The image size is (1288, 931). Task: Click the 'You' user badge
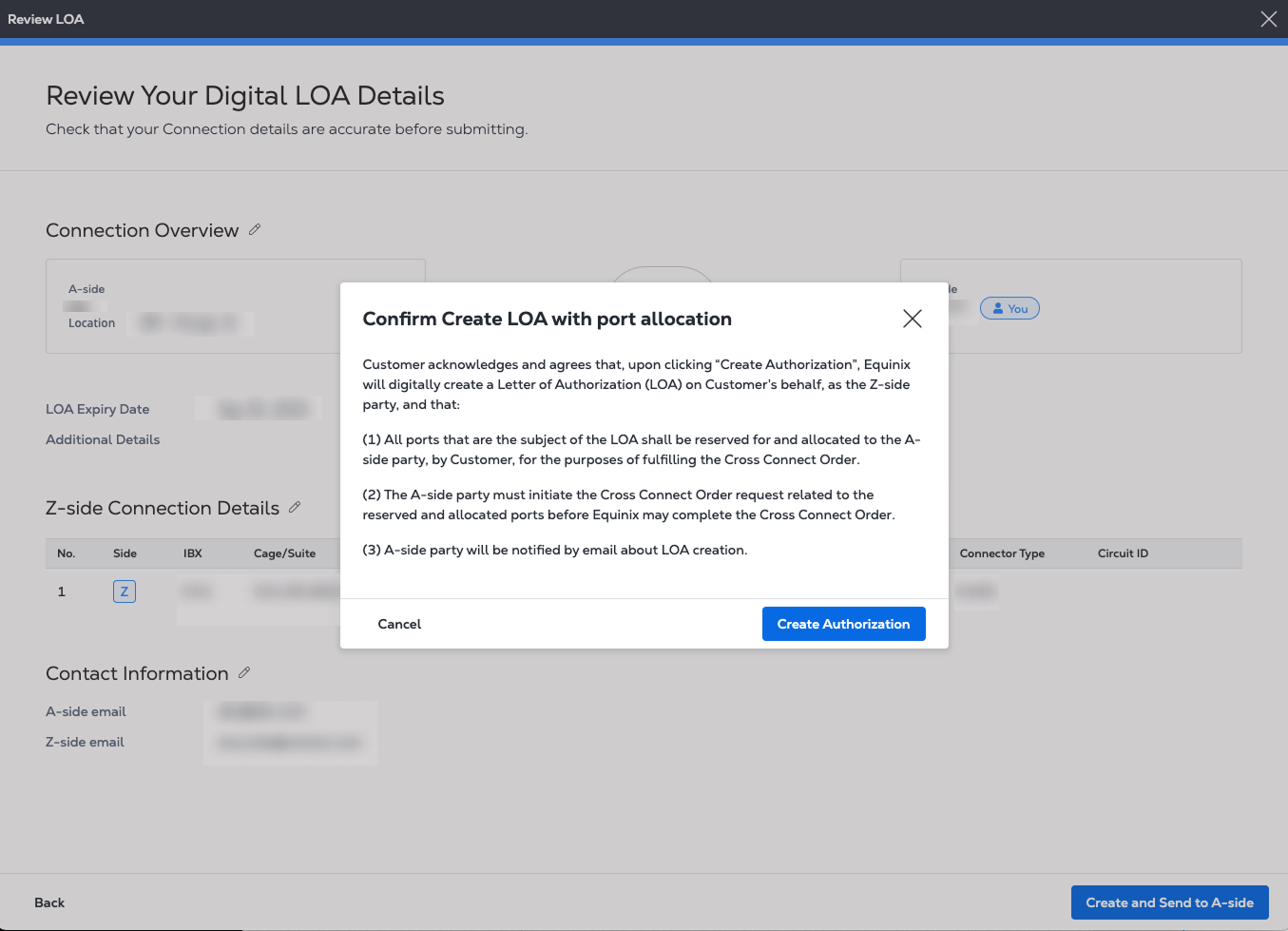coord(1009,309)
